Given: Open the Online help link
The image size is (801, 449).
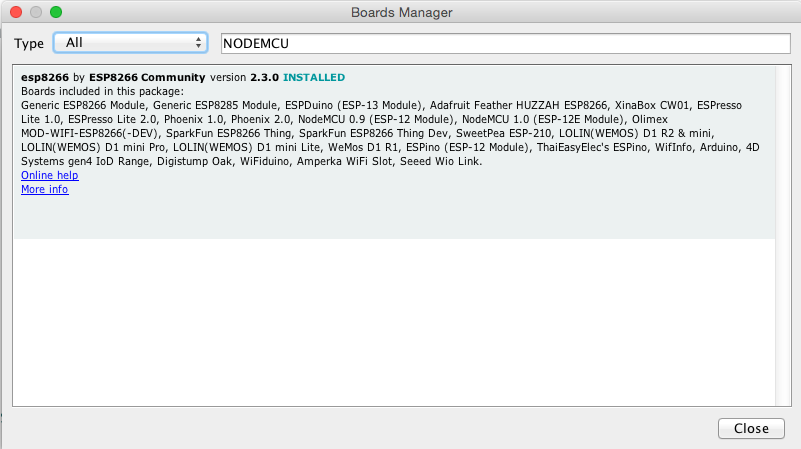Looking at the screenshot, I should 50,175.
